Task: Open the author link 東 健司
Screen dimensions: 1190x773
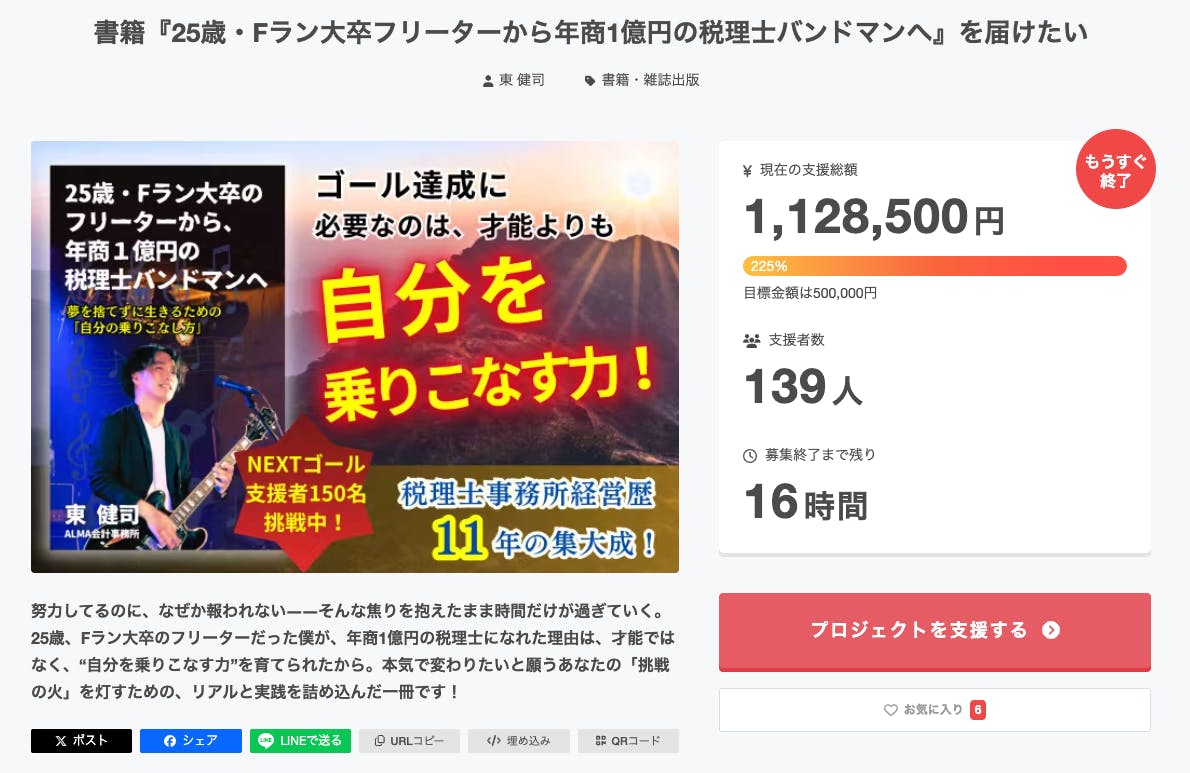Action: coord(522,80)
